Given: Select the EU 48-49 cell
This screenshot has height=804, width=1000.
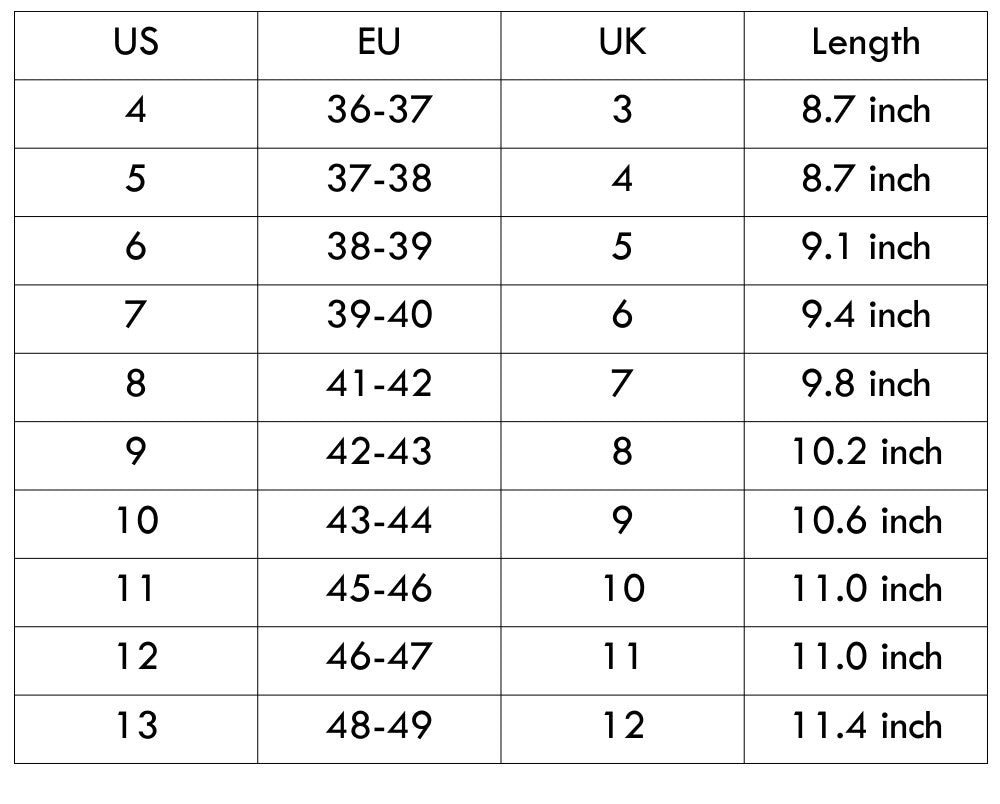Looking at the screenshot, I should click(x=379, y=729).
